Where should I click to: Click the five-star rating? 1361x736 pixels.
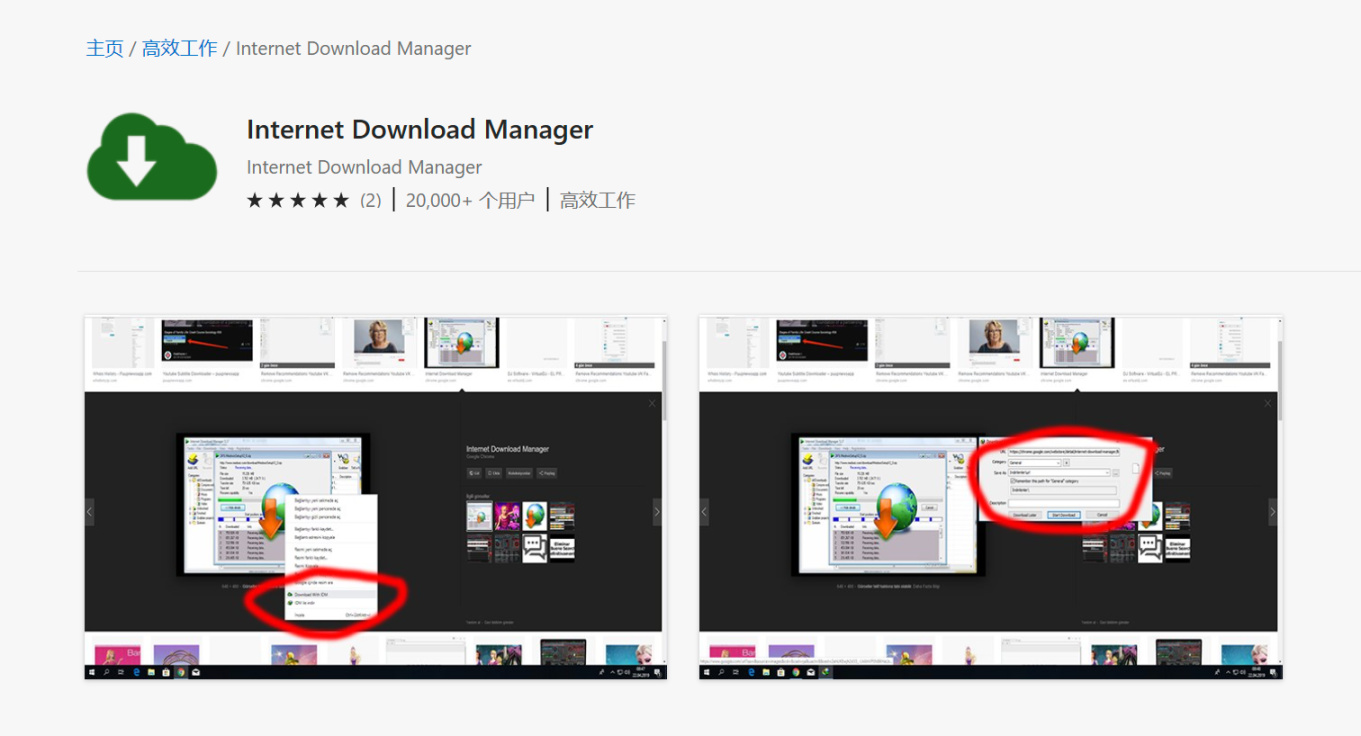pyautogui.click(x=298, y=200)
